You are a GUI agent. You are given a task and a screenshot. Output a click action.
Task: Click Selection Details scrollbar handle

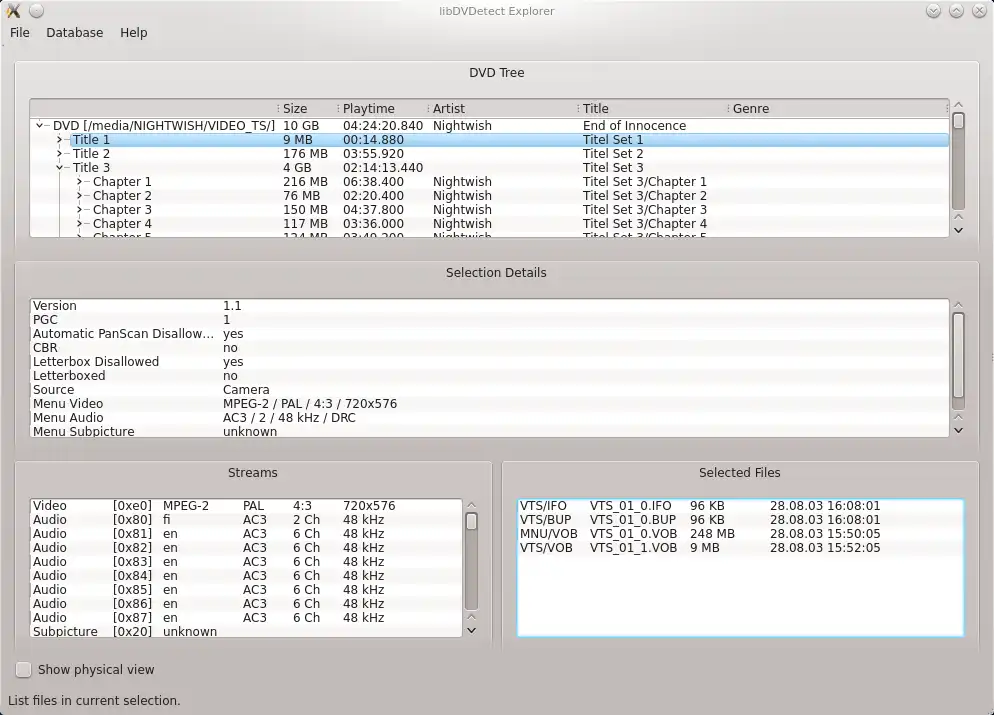(958, 355)
